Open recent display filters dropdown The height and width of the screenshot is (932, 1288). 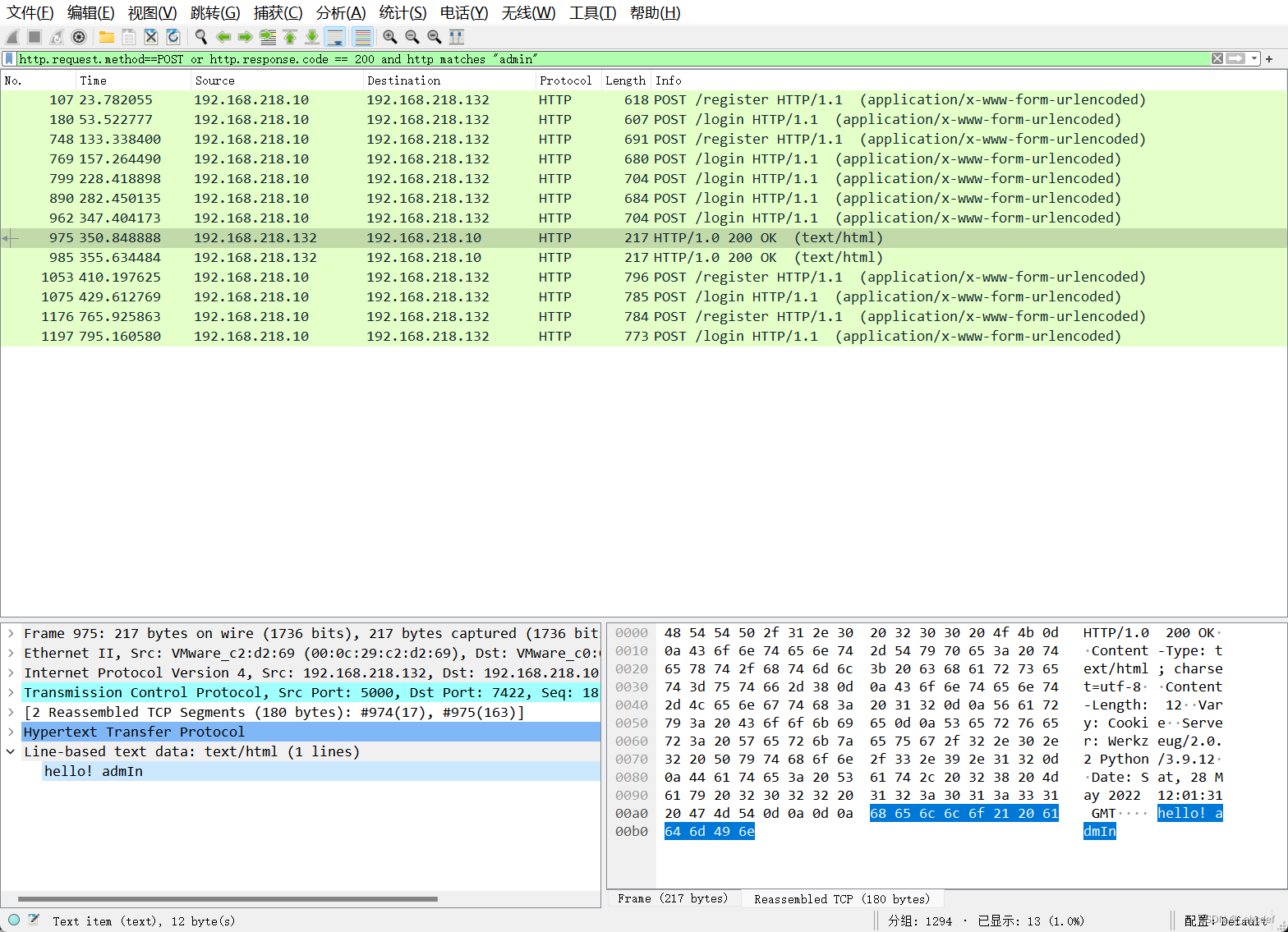click(1253, 59)
